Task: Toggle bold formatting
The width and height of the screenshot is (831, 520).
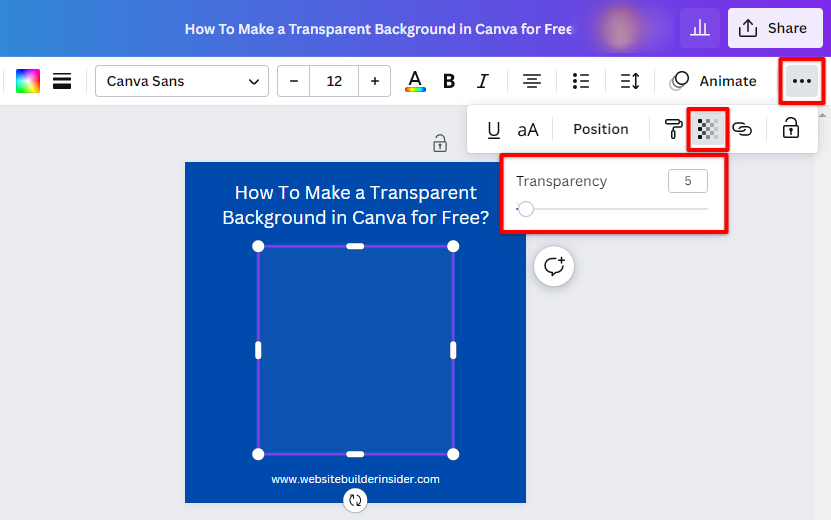Action: point(449,81)
